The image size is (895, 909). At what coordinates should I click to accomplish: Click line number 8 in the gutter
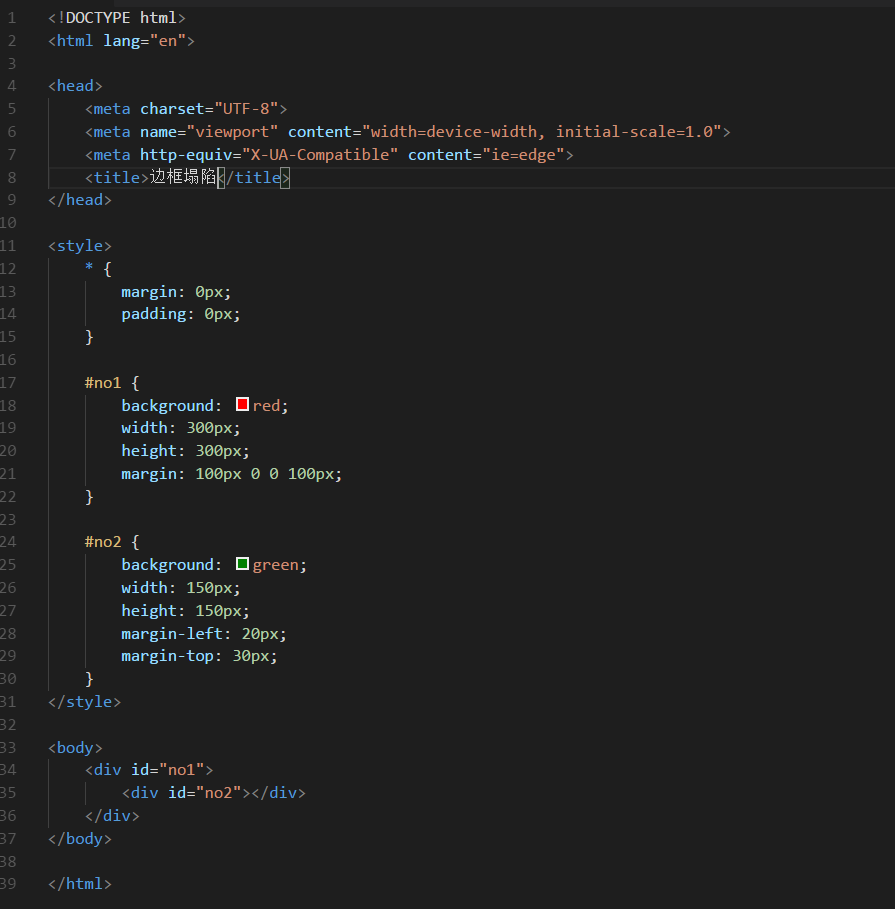pos(12,177)
